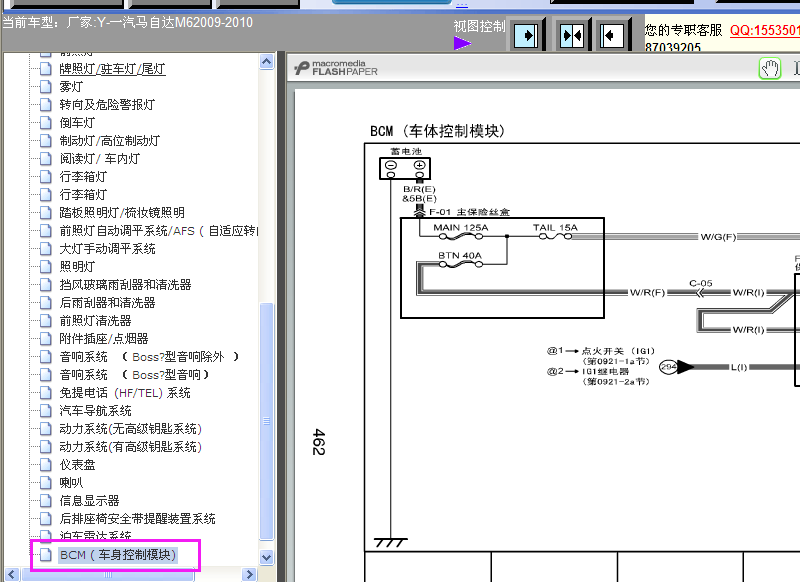Select the hand pan tool in FlashPaper toolbar

(x=769, y=66)
